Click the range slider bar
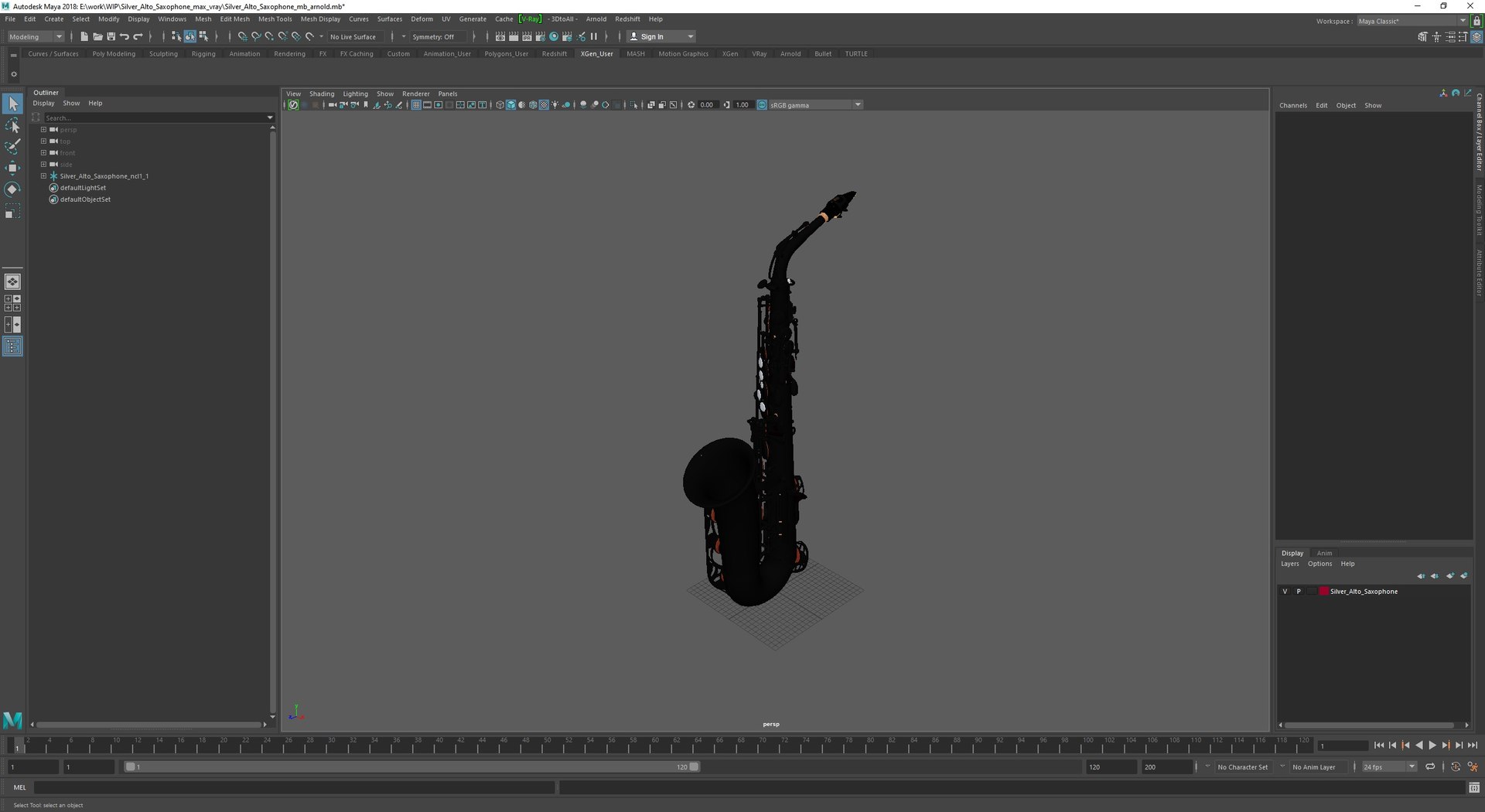This screenshot has height=812, width=1485. tap(411, 767)
